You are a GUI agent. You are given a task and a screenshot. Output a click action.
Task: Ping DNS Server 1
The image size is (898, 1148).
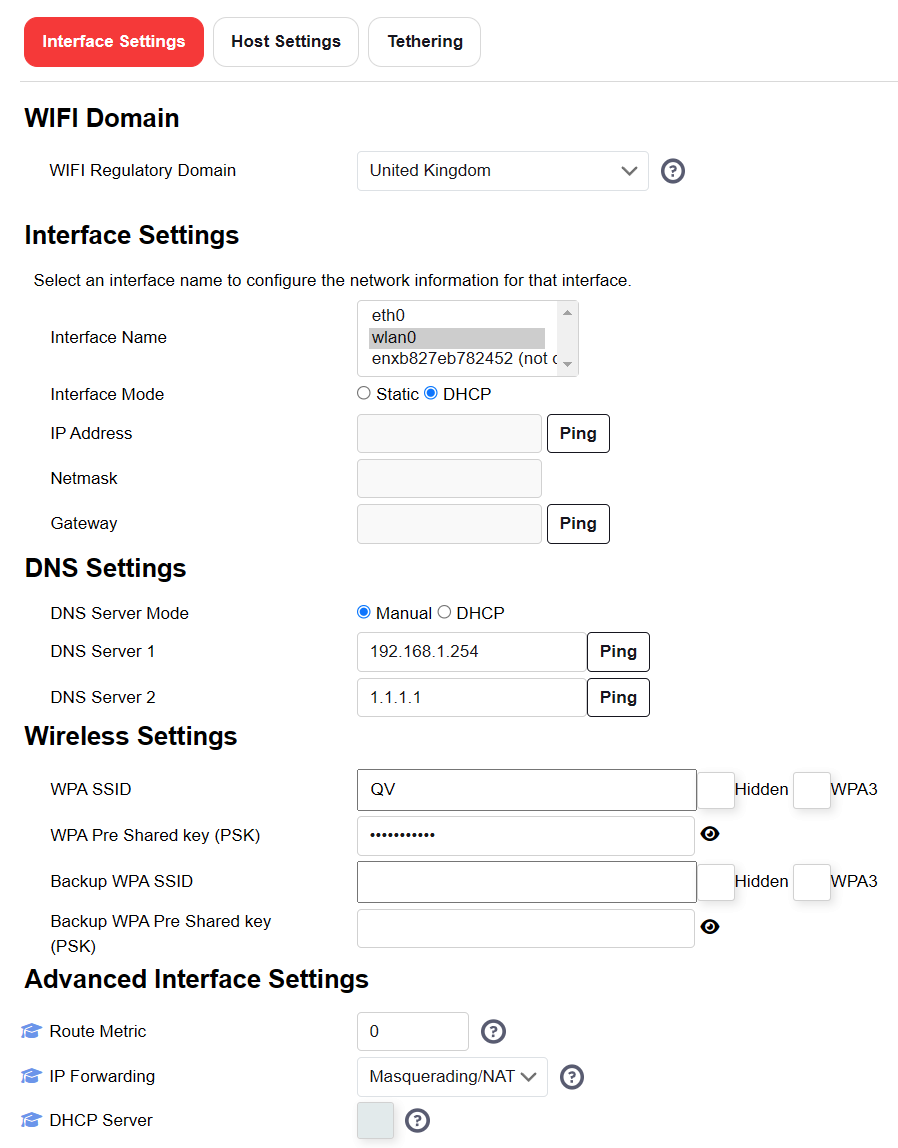pyautogui.click(x=618, y=652)
